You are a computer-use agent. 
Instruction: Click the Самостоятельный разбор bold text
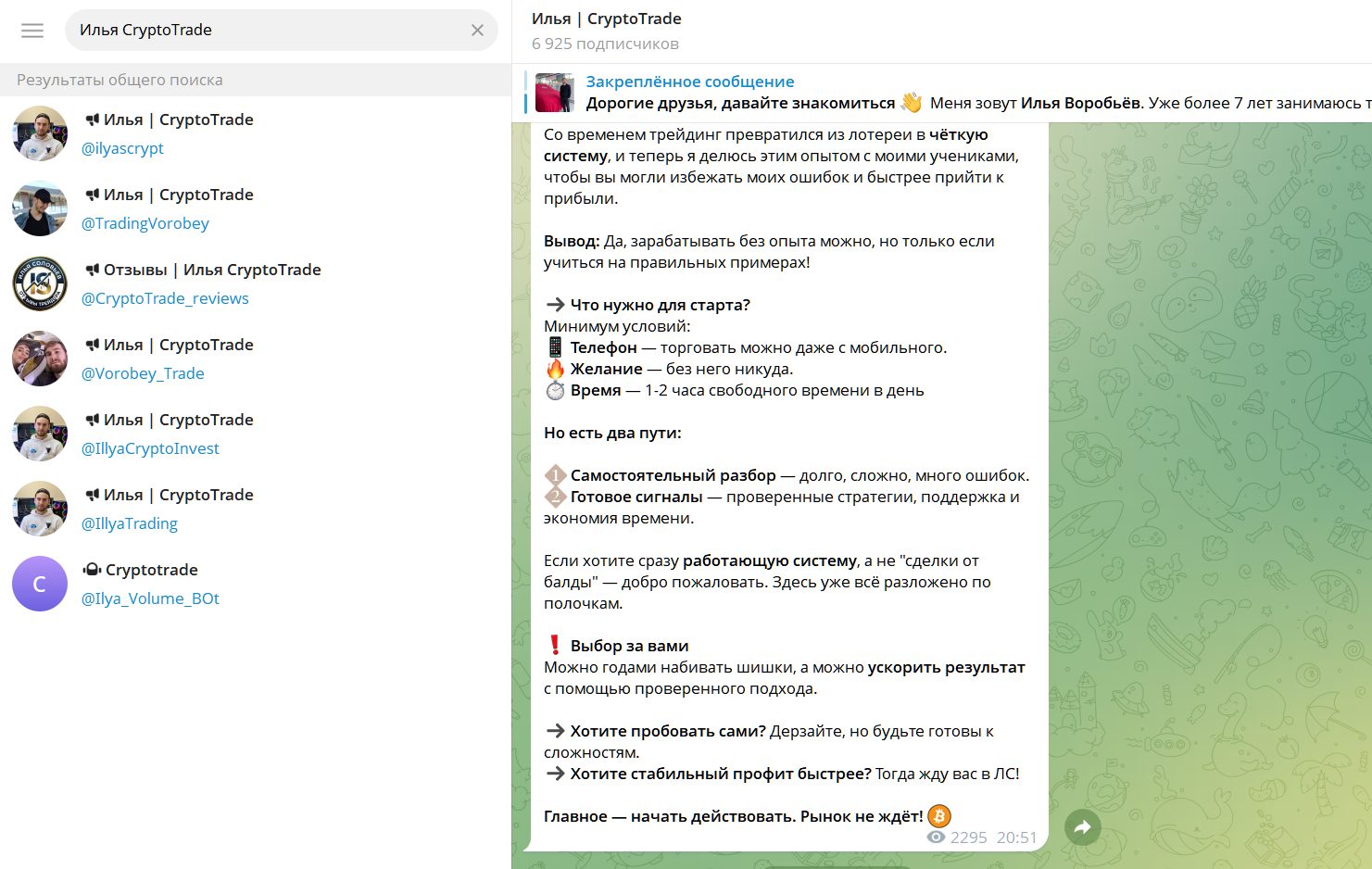pyautogui.click(x=673, y=475)
